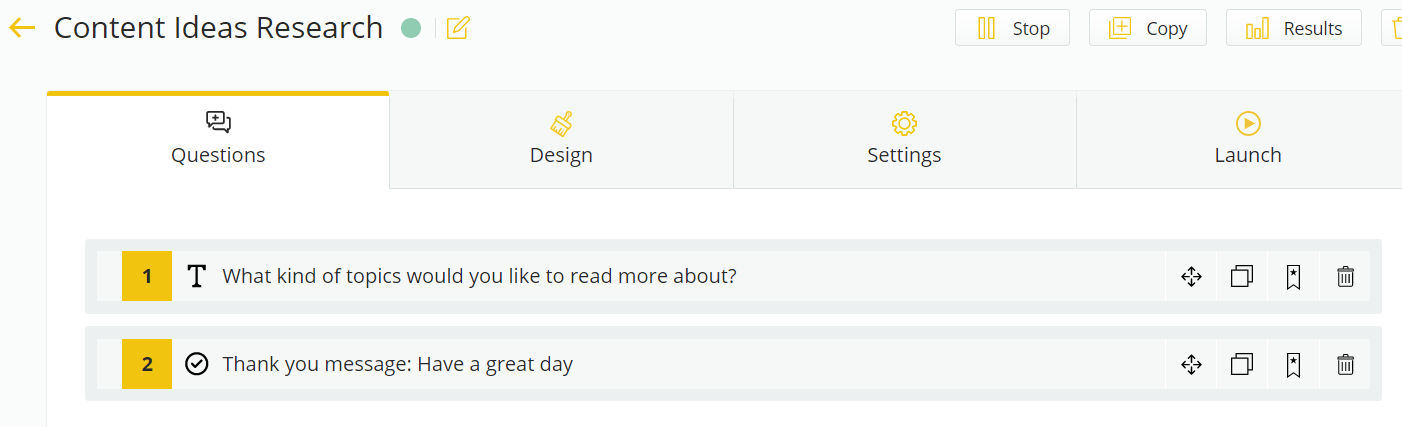Delete the thank you message item
Image resolution: width=1402 pixels, height=427 pixels.
tap(1345, 364)
